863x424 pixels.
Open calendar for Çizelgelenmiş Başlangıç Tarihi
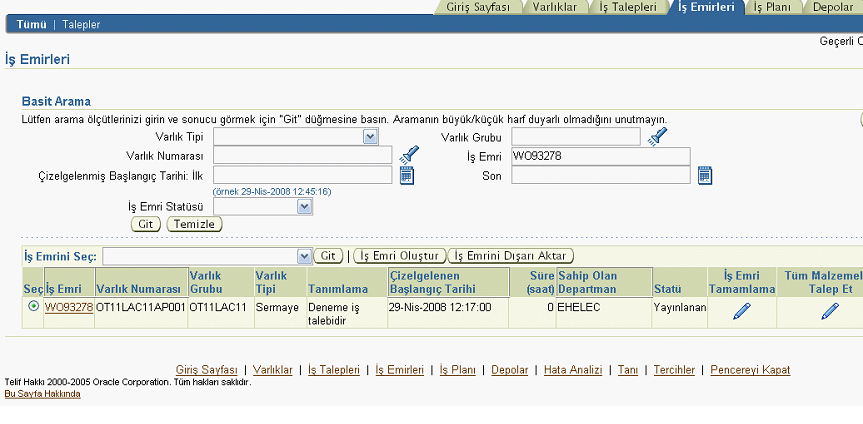click(407, 175)
